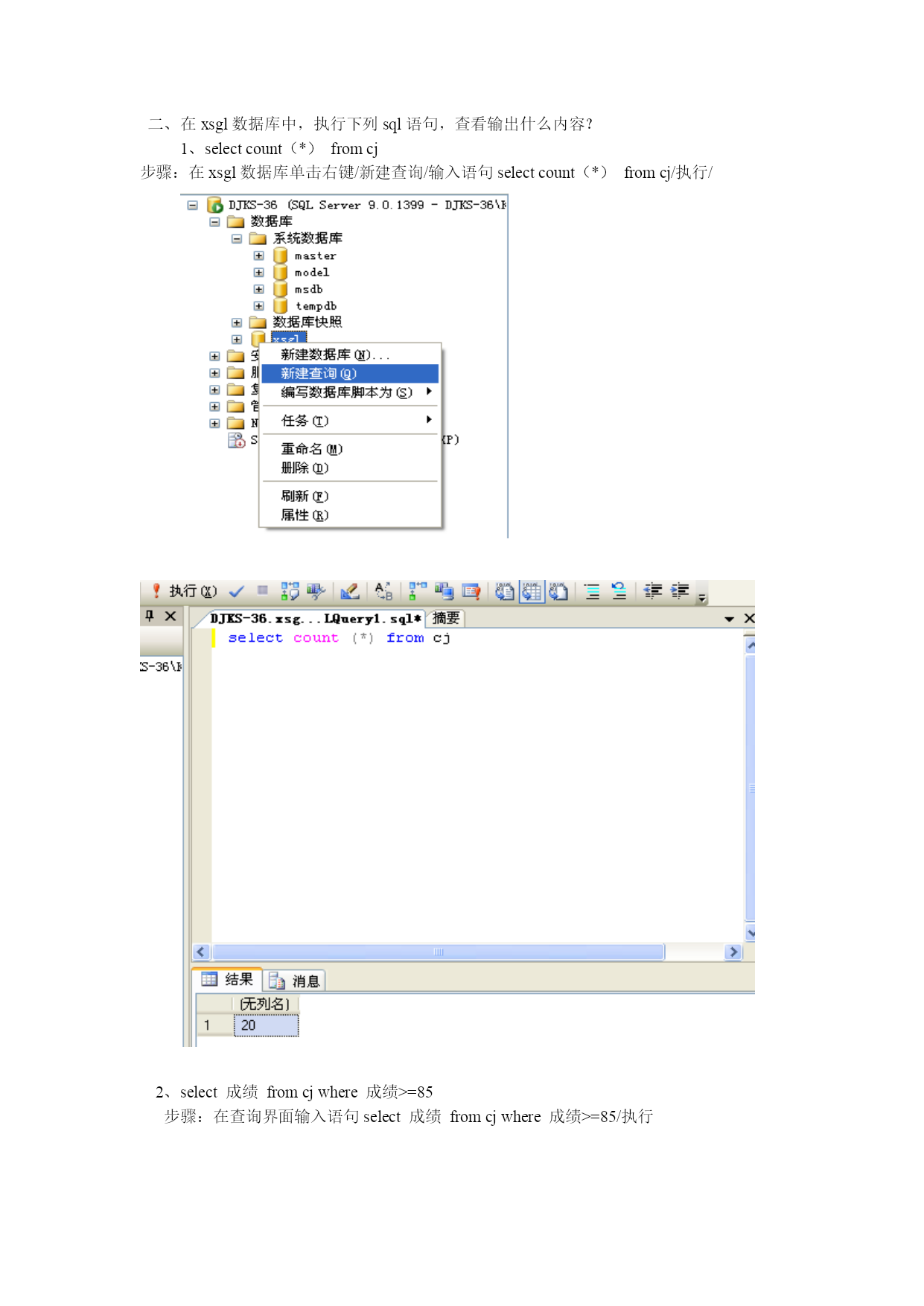Click the Uncomment Selected Lines icon
Image resolution: width=924 pixels, height=1306 pixels.
[x=619, y=591]
